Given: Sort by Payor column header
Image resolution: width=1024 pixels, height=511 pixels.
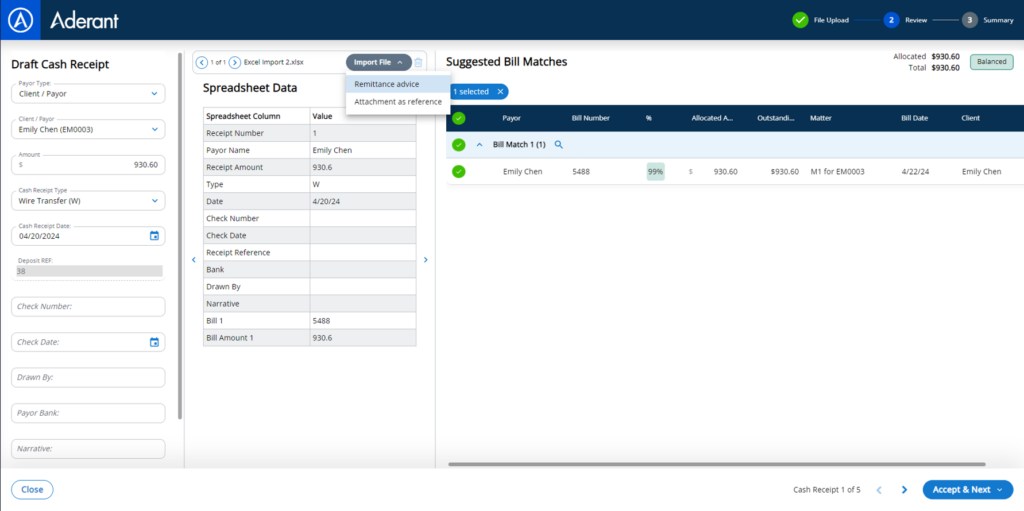Looking at the screenshot, I should tap(511, 118).
